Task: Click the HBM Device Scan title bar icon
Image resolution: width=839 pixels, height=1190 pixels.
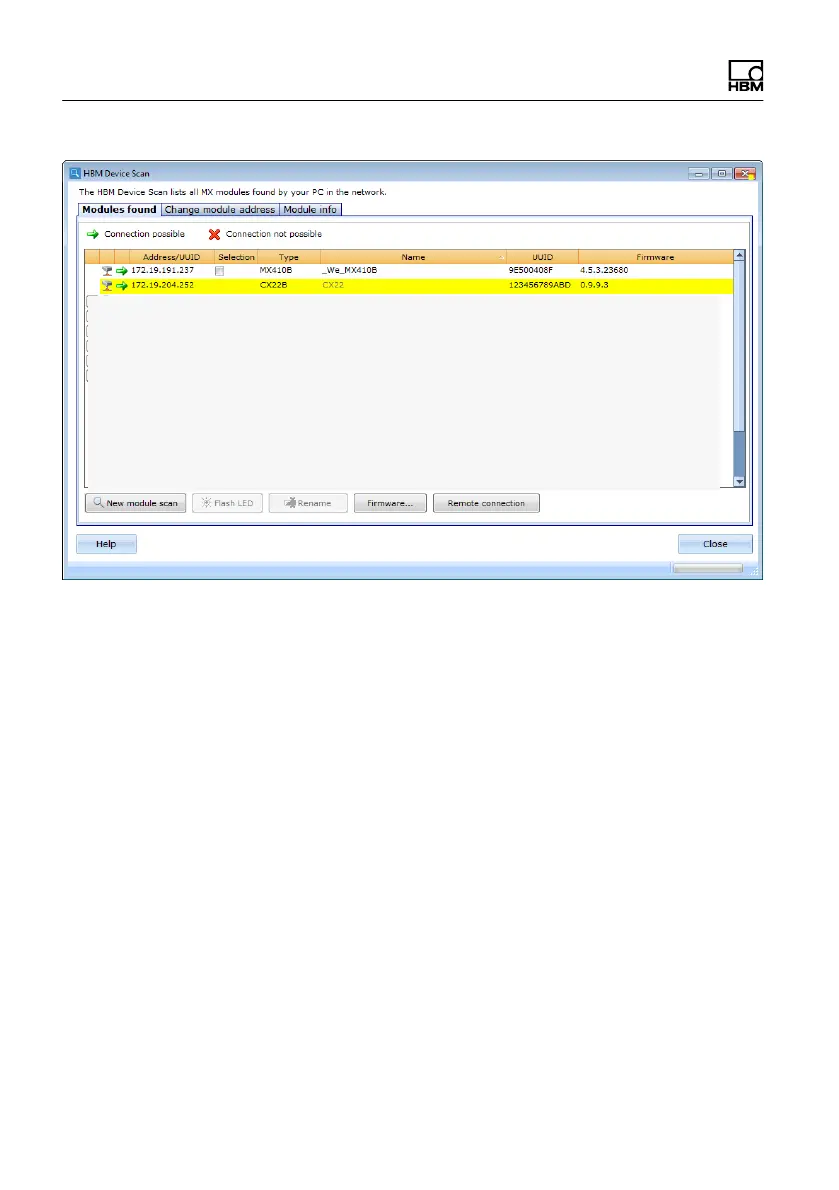Action: click(74, 173)
